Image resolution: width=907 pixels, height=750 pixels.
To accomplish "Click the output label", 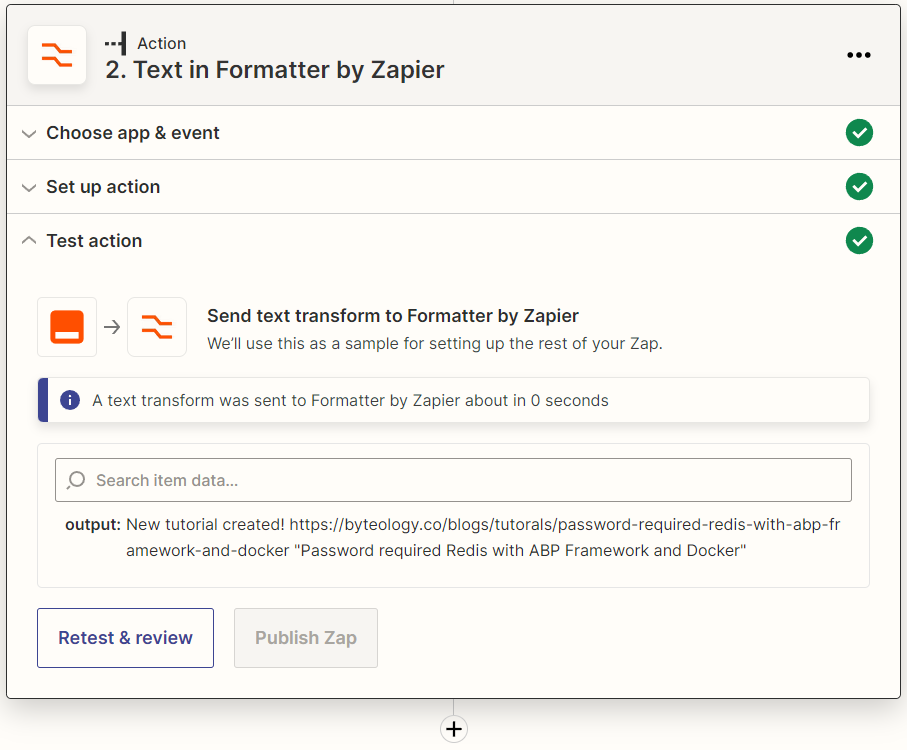I will (x=93, y=524).
